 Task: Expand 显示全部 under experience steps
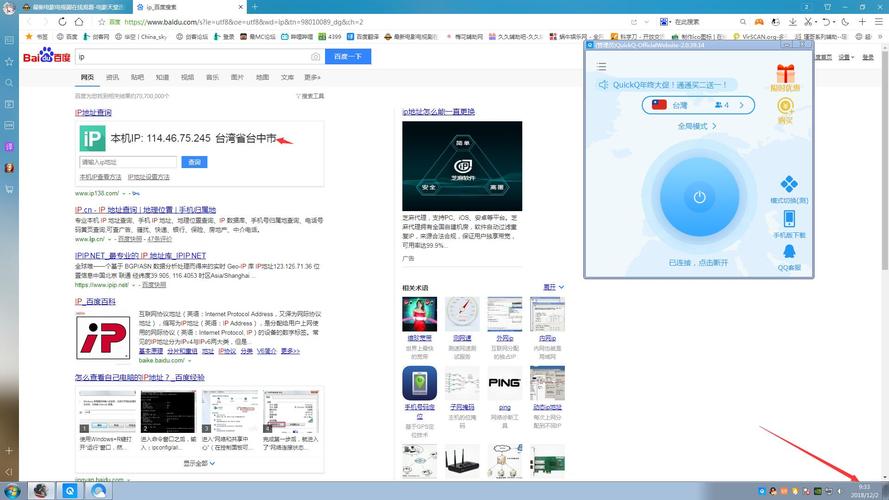(199, 463)
